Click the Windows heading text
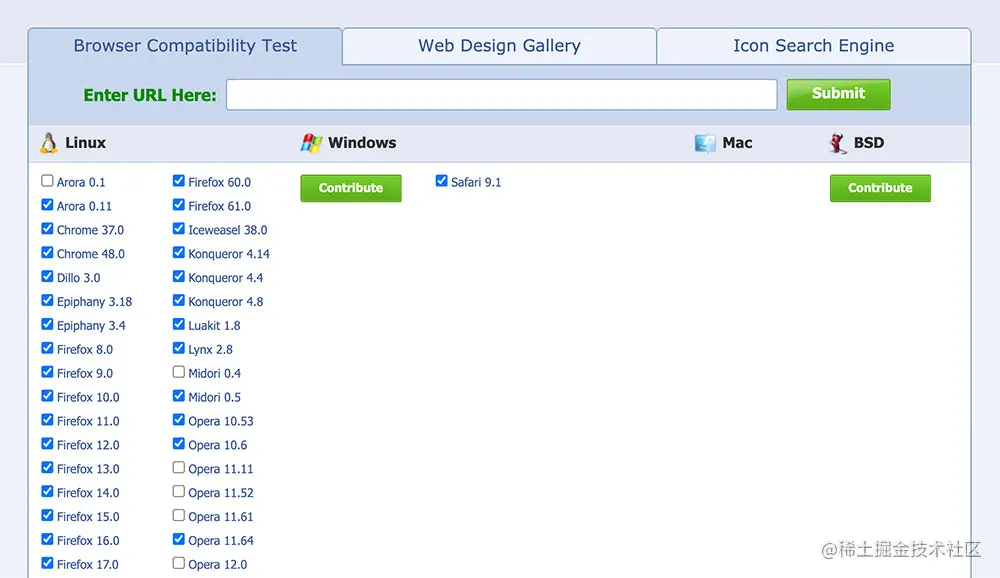The image size is (1000, 578). coord(362,143)
